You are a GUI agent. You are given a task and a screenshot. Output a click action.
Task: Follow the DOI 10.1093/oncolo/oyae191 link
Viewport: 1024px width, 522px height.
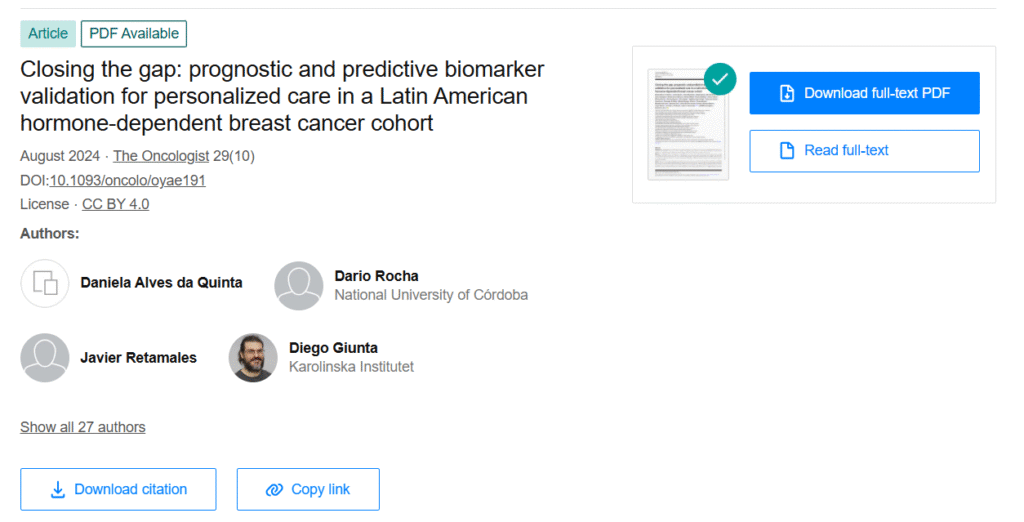(x=128, y=180)
